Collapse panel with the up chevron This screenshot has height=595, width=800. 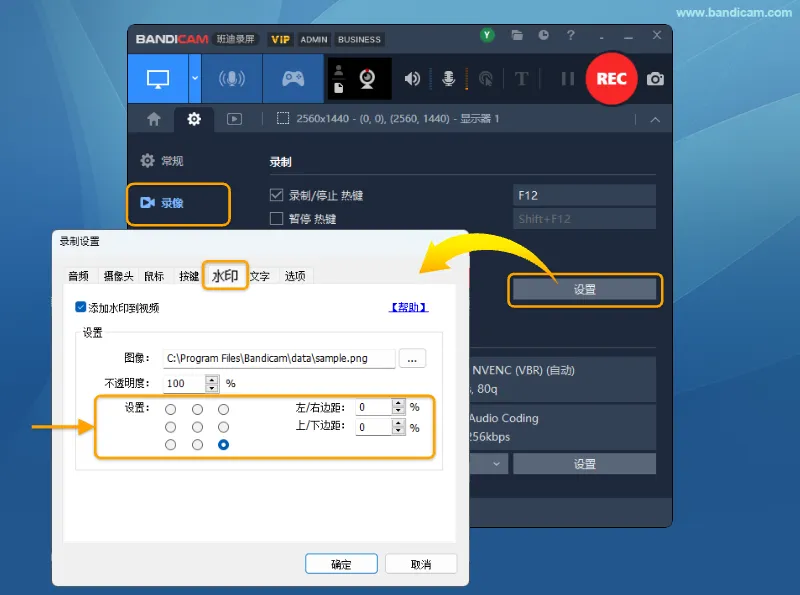(655, 120)
